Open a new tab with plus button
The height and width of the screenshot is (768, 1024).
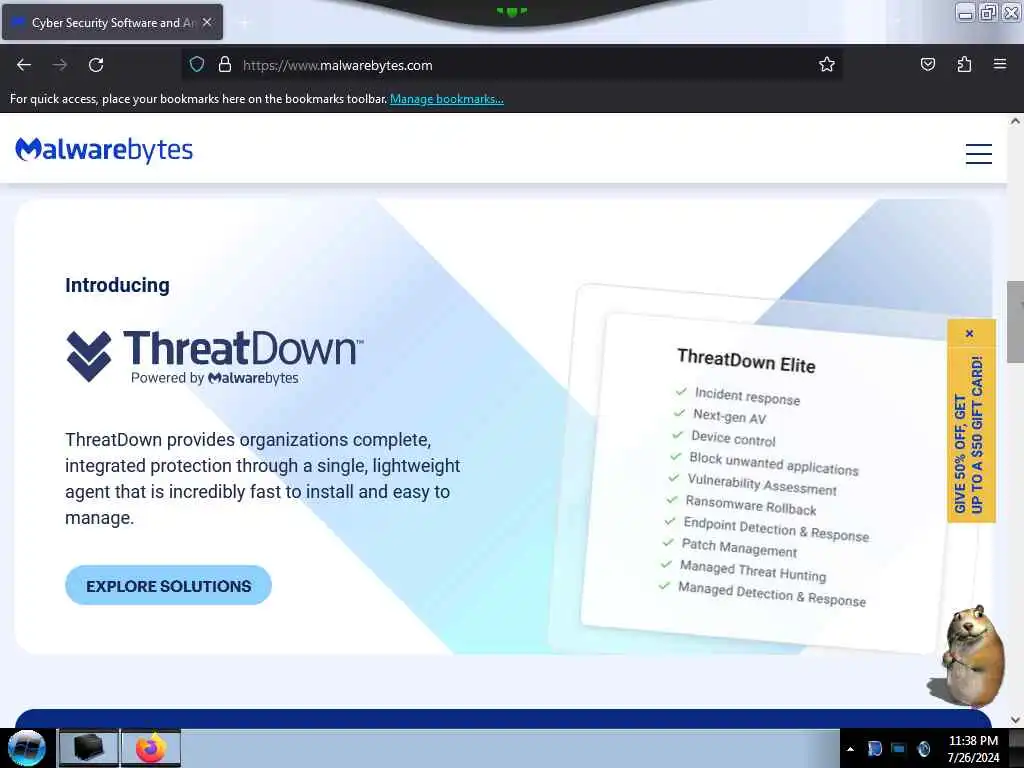(244, 23)
